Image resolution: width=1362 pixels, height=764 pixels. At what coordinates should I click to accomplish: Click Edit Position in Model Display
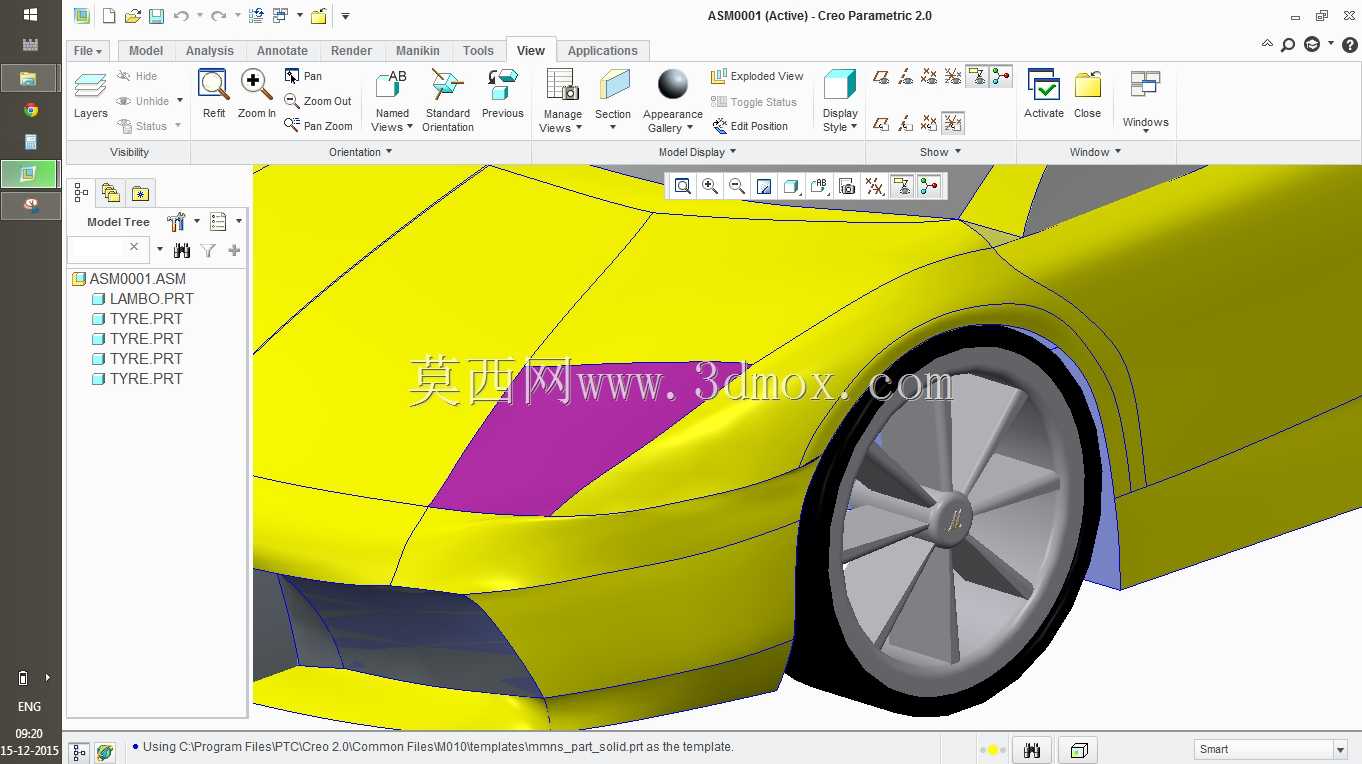point(750,126)
